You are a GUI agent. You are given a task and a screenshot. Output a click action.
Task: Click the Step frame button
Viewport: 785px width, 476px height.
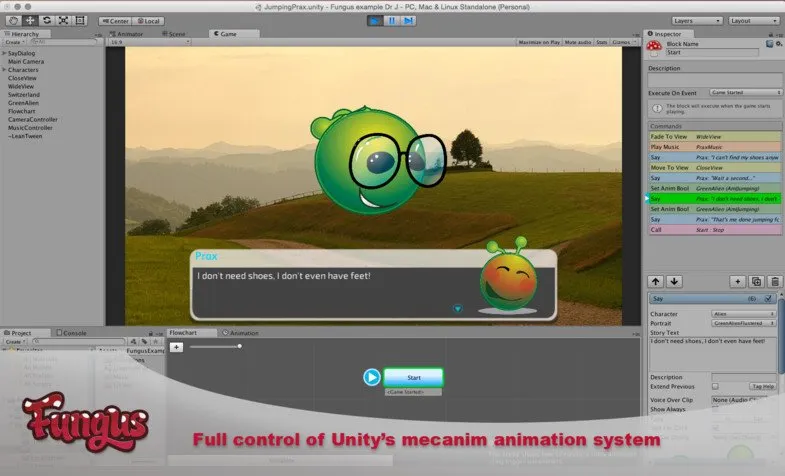[x=408, y=21]
